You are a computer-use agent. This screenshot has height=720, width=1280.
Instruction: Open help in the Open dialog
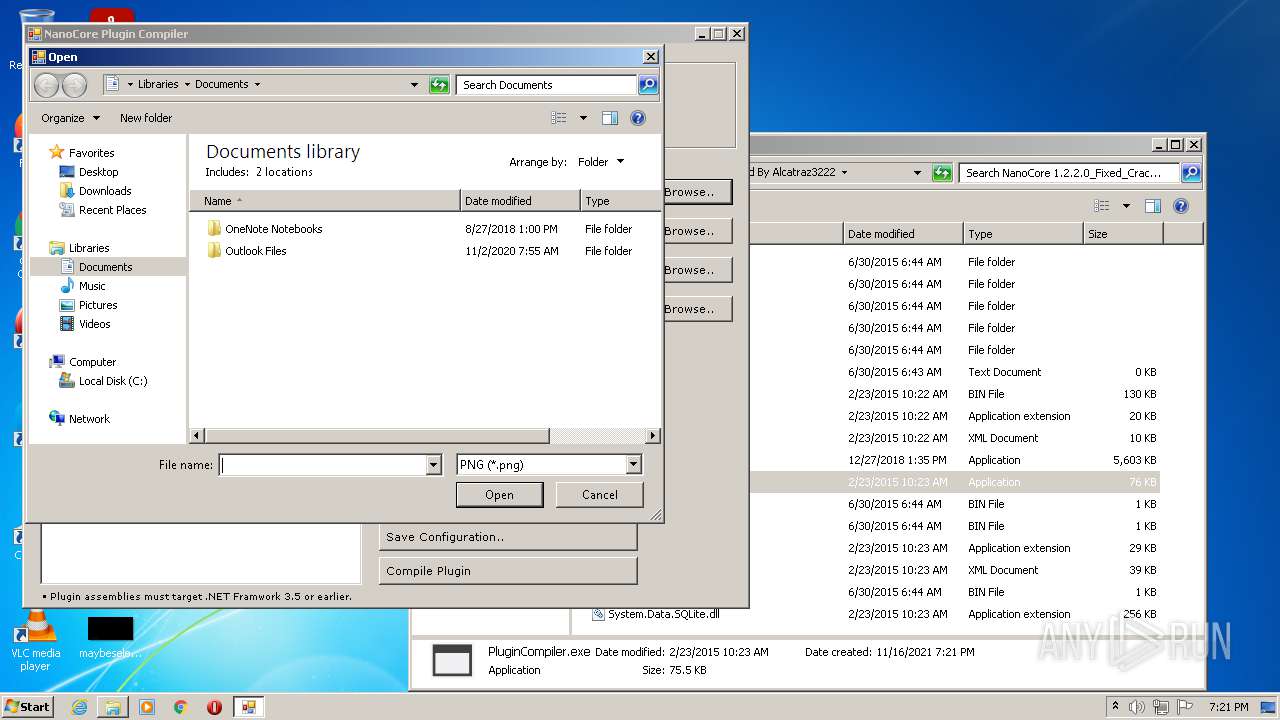tap(638, 118)
